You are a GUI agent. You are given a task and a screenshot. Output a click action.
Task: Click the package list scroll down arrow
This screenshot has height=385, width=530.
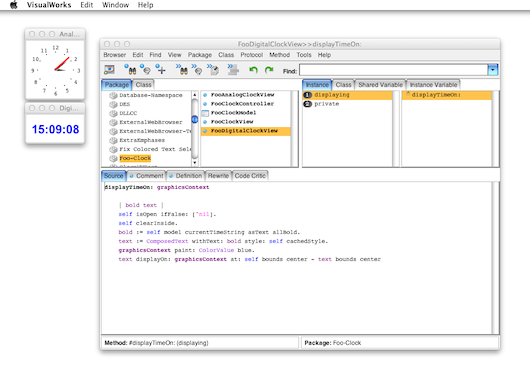pos(195,163)
